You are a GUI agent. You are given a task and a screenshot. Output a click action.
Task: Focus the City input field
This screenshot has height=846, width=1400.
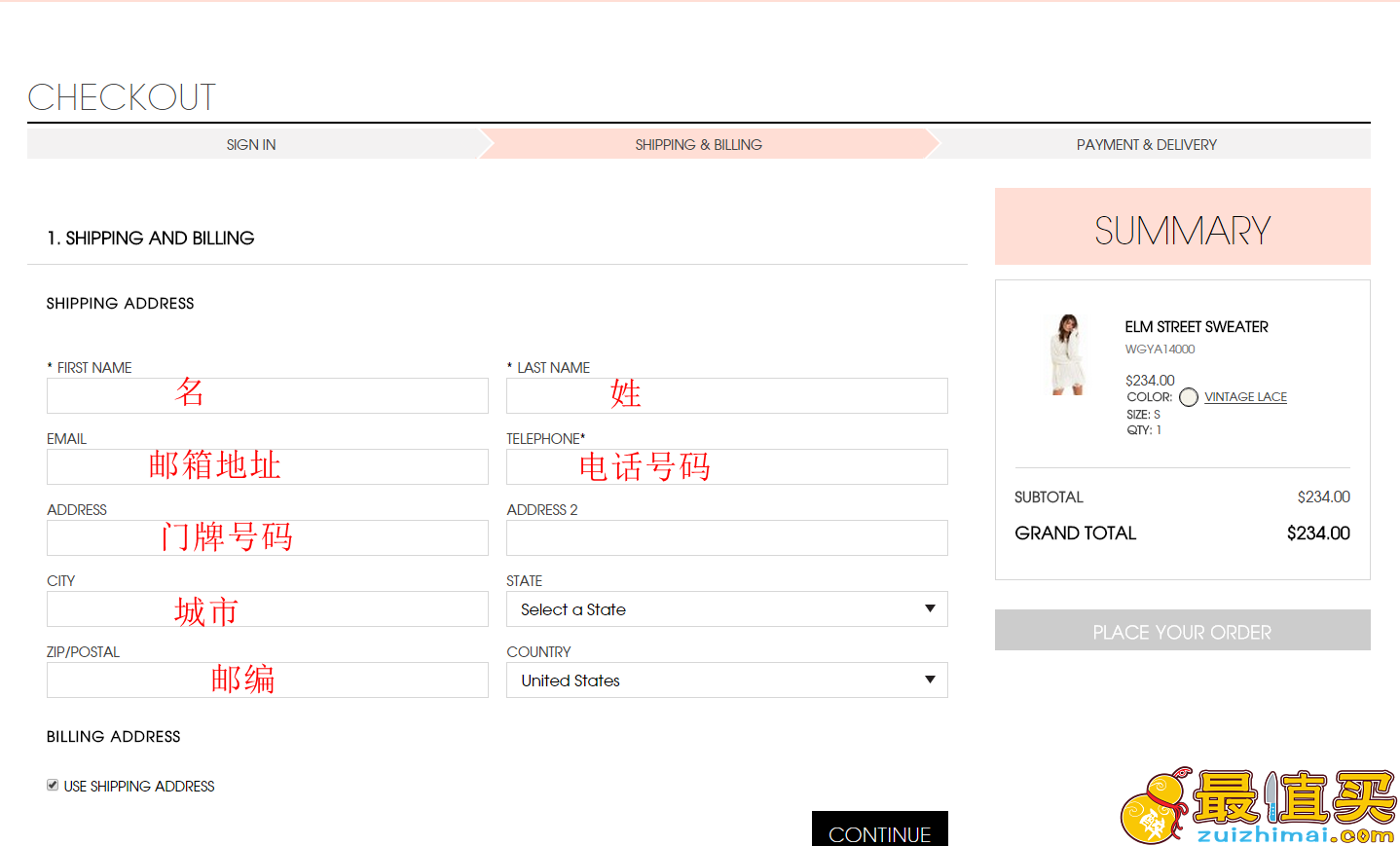click(x=268, y=609)
